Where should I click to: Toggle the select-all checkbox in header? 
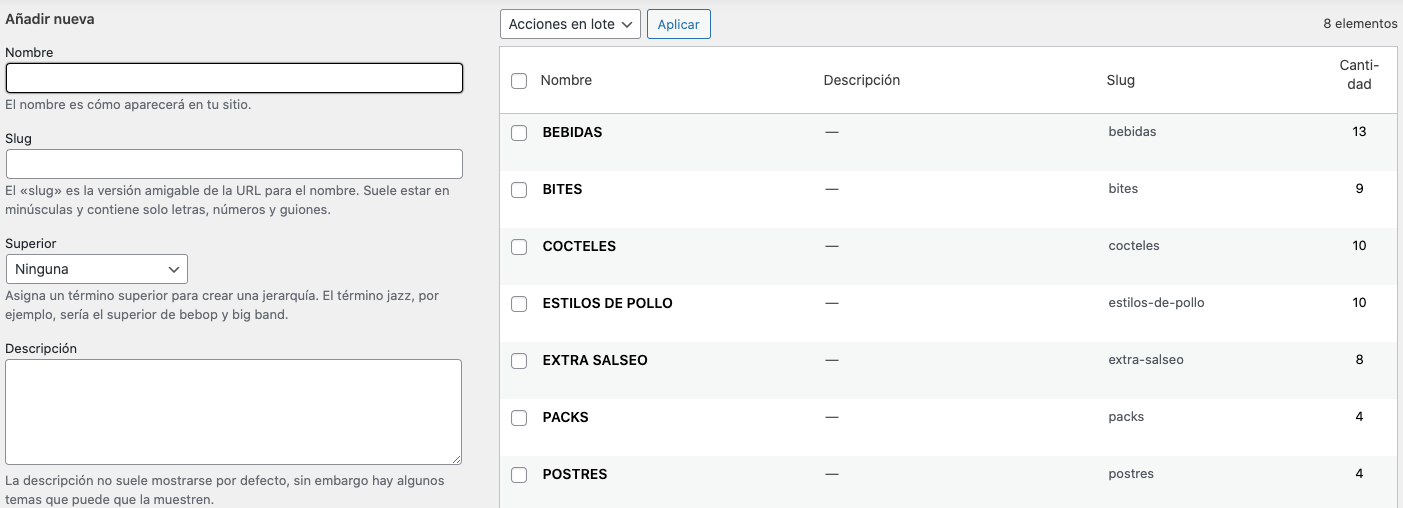pyautogui.click(x=519, y=81)
